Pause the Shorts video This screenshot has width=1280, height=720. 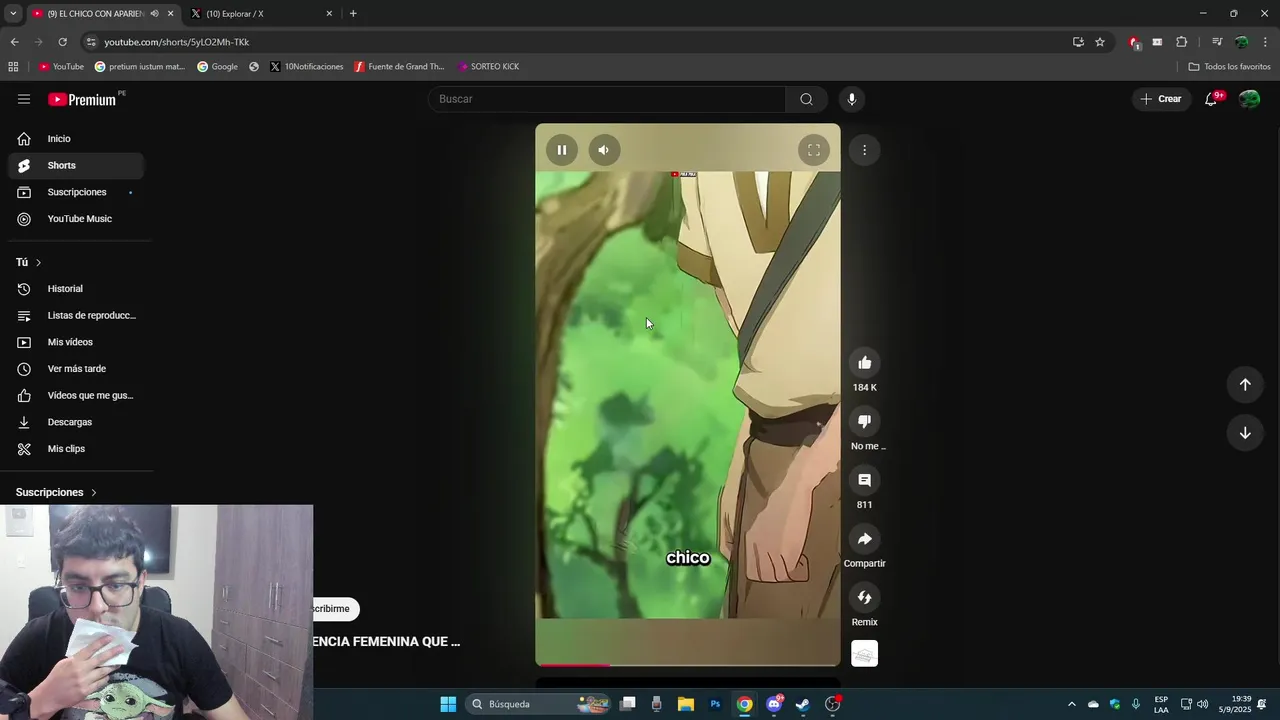click(562, 150)
